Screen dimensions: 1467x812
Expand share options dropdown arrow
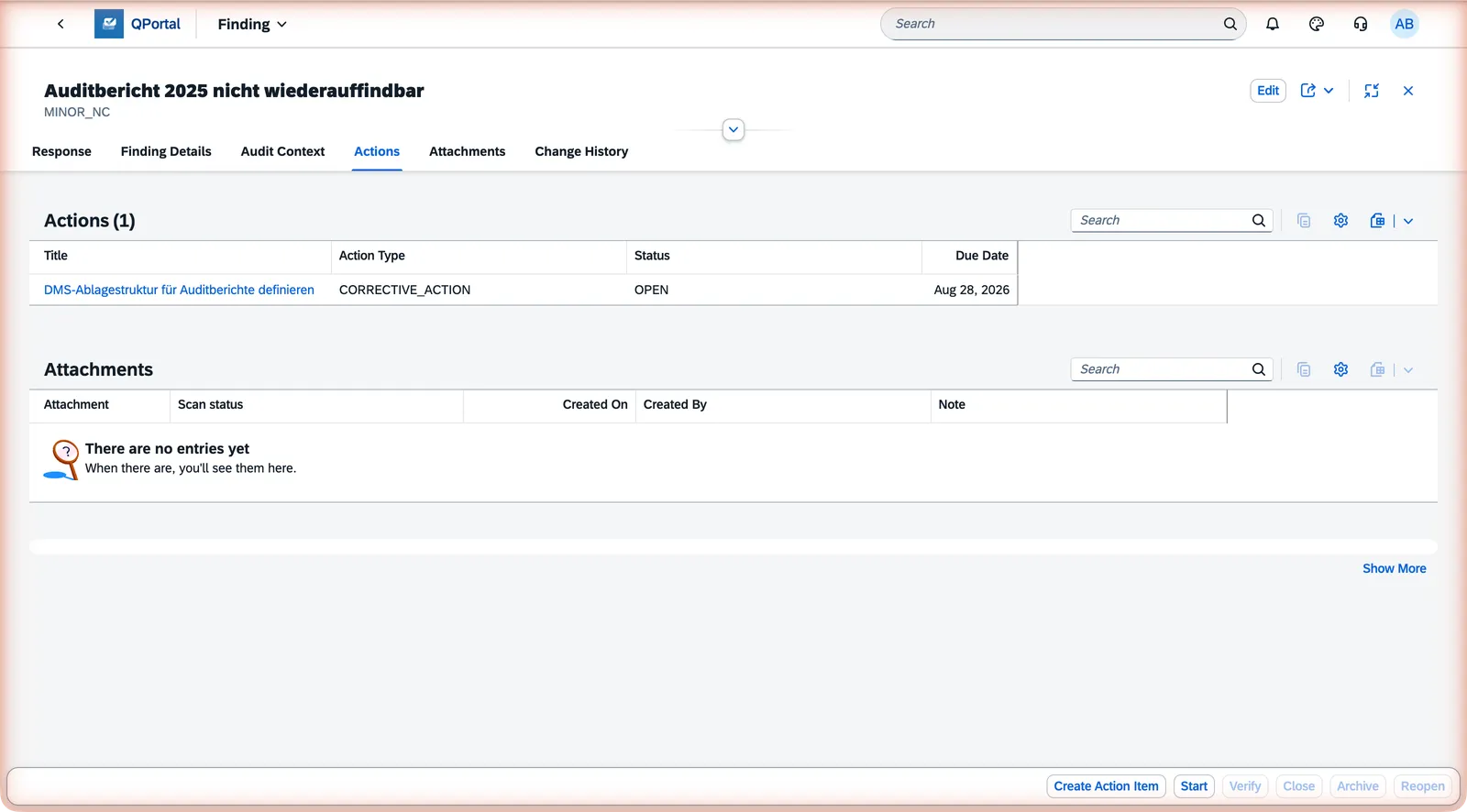[1329, 91]
